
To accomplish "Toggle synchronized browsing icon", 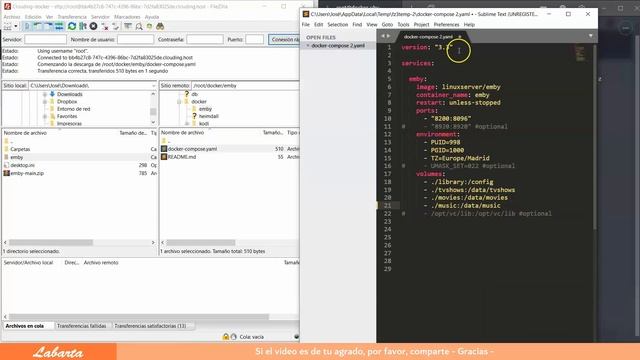I will (x=149, y=26).
